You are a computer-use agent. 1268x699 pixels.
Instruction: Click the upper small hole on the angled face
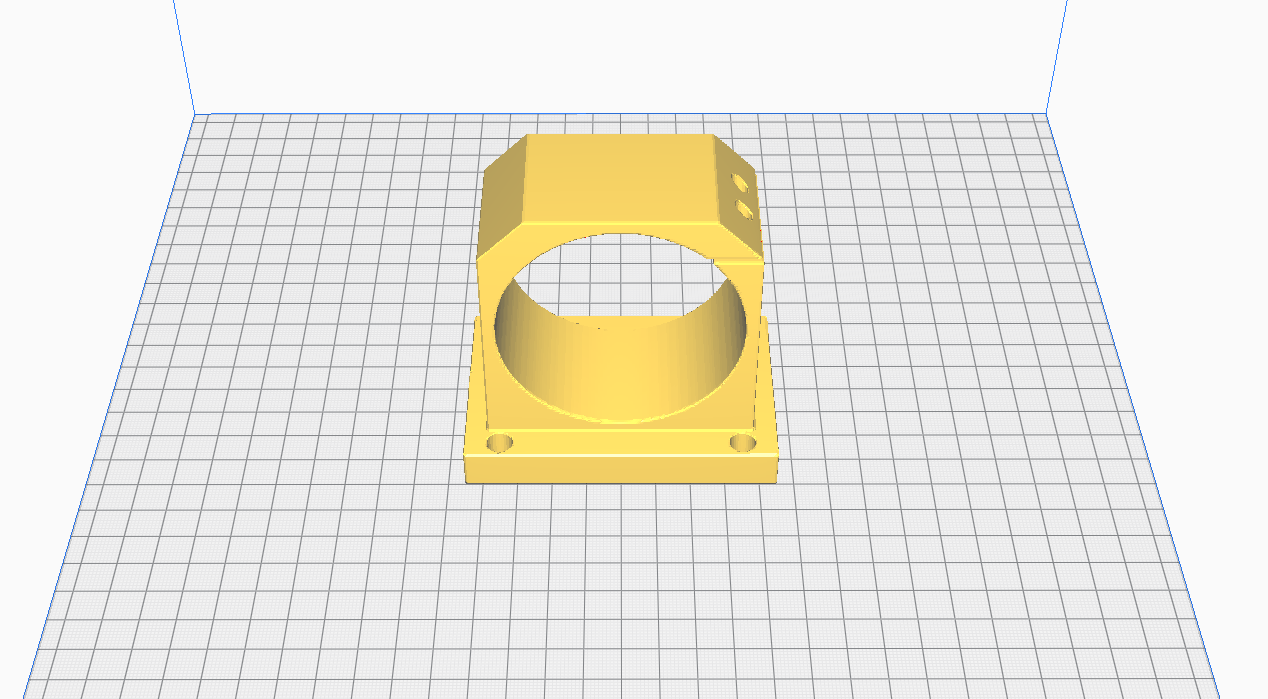point(739,185)
